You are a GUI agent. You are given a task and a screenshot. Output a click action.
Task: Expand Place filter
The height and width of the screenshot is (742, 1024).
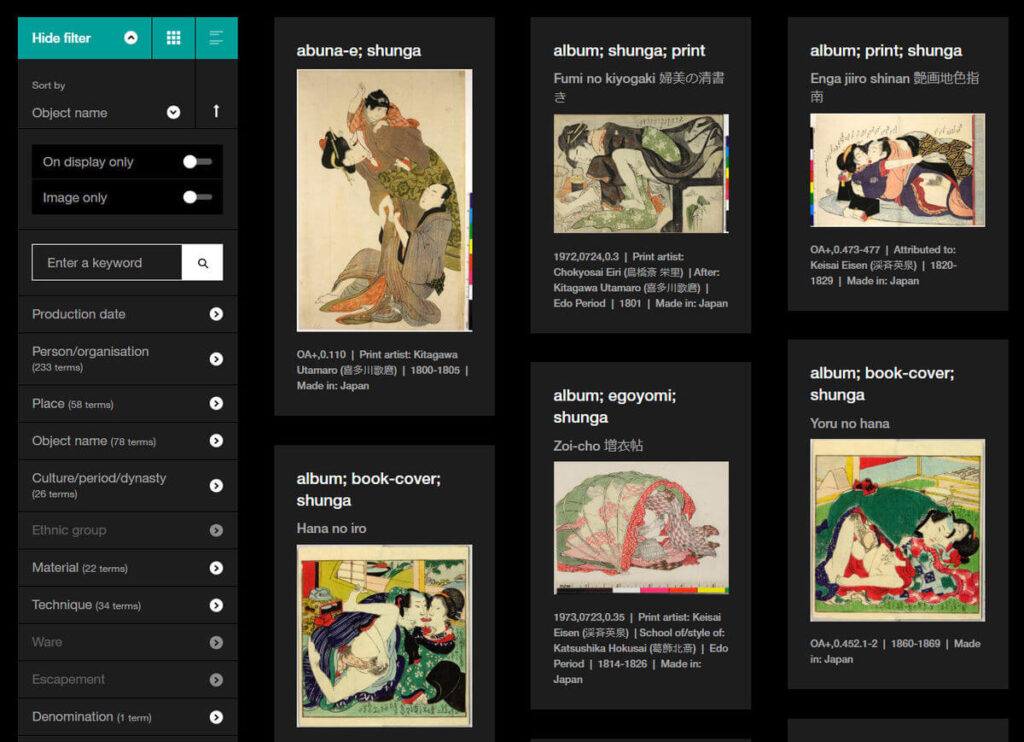127,404
